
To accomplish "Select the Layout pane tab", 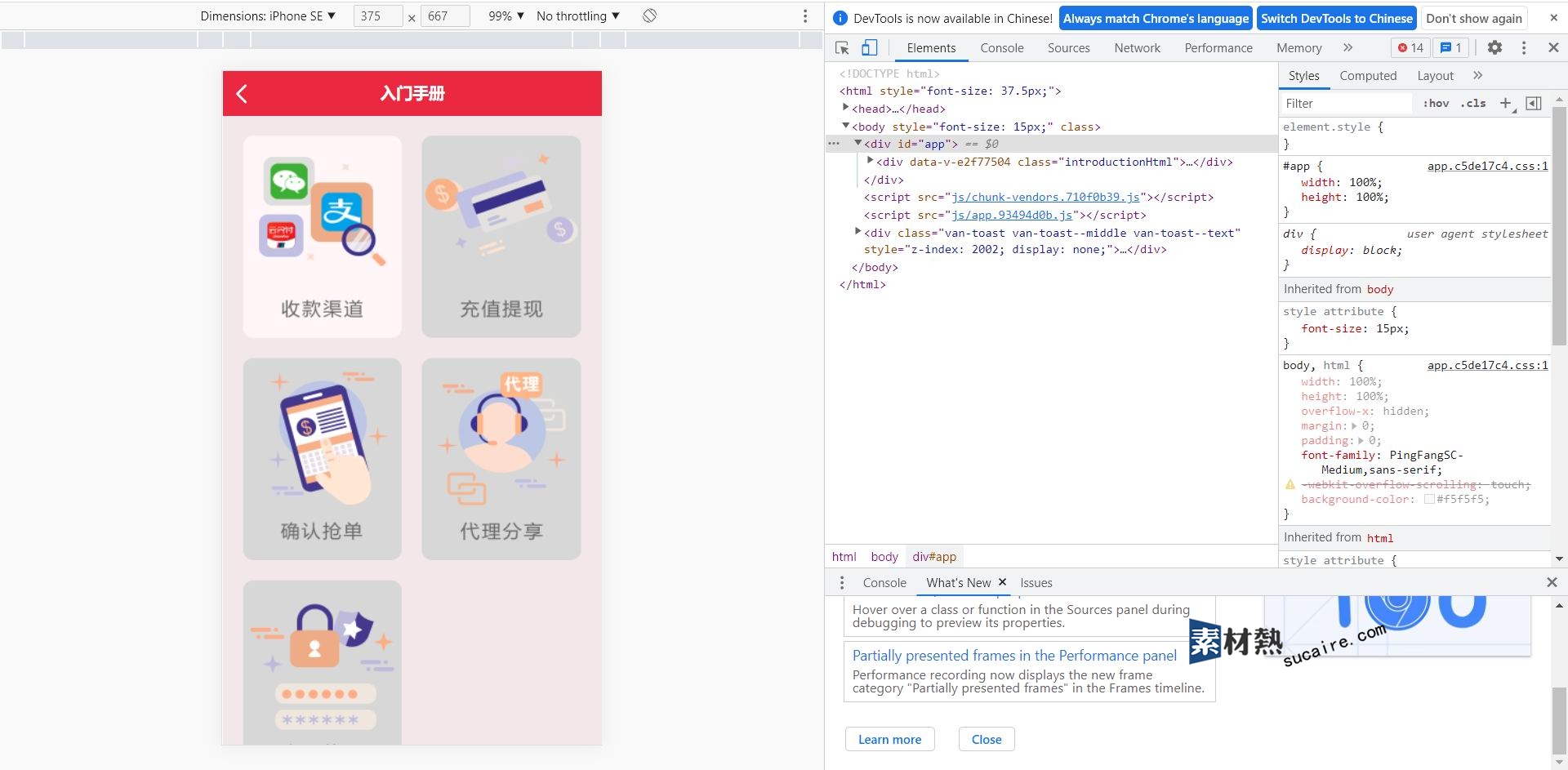I will pyautogui.click(x=1435, y=76).
